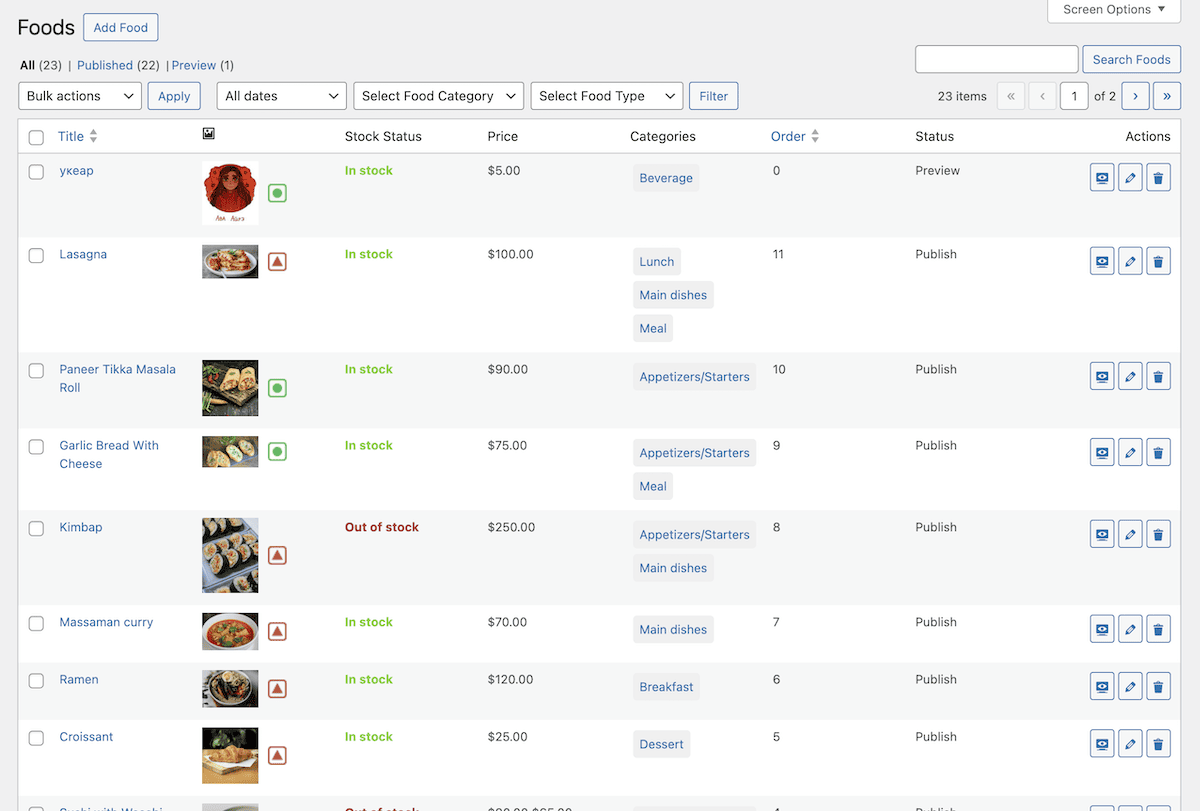The width and height of the screenshot is (1200, 811).
Task: Edit the Lasagna food item
Action: point(1130,263)
